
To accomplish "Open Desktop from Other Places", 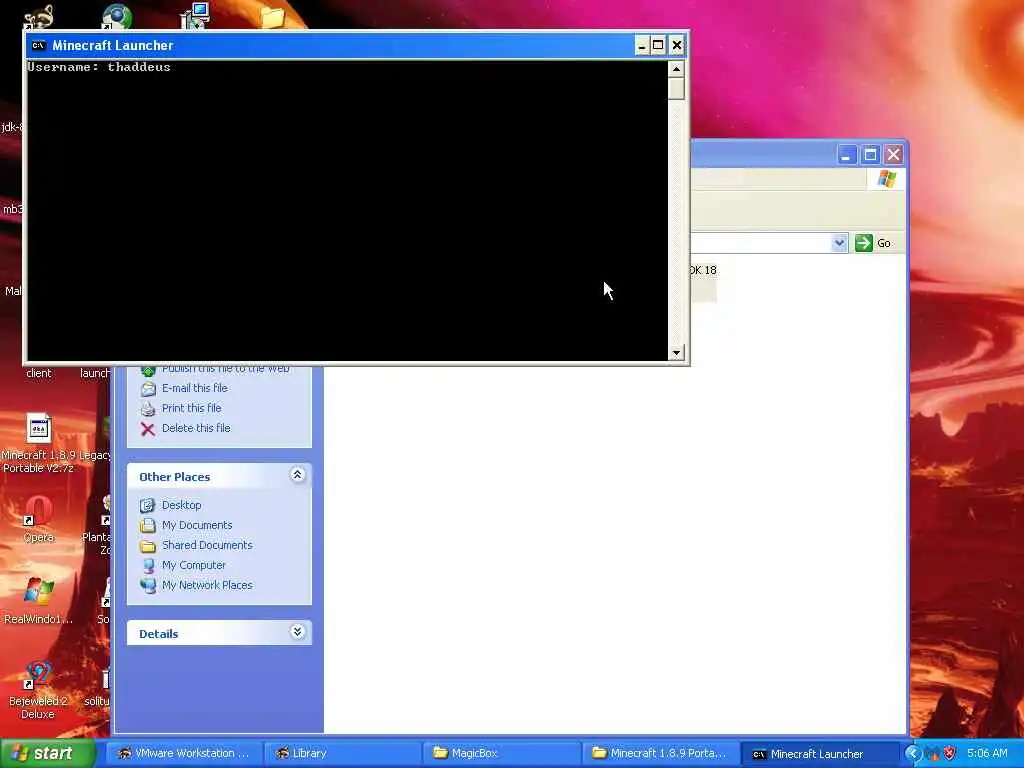I will point(182,505).
